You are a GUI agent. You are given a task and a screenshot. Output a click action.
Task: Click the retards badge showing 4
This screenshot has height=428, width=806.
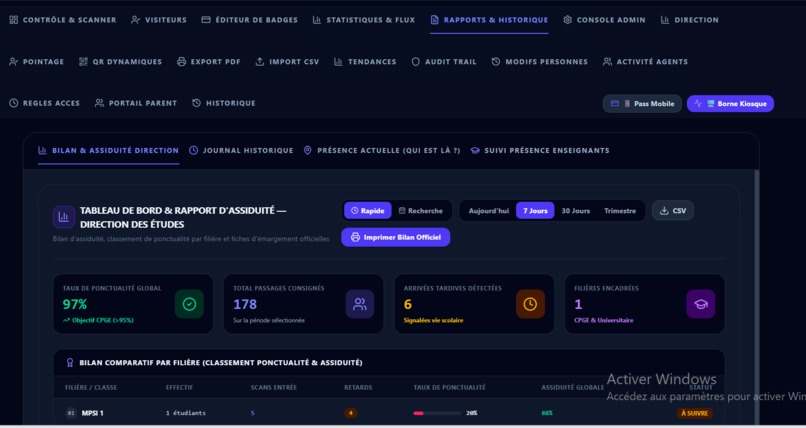pos(351,413)
